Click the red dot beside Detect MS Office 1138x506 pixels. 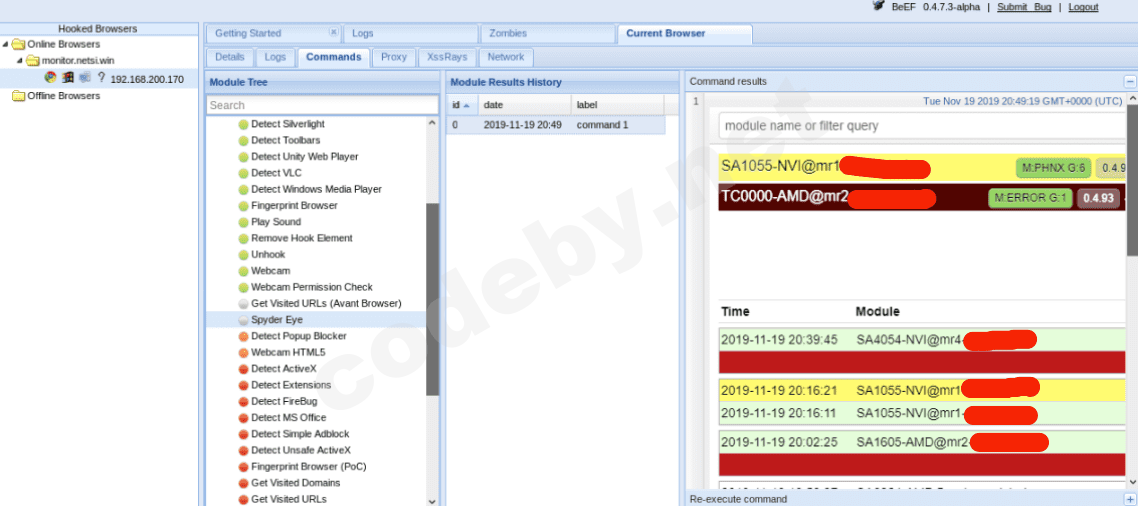(243, 418)
